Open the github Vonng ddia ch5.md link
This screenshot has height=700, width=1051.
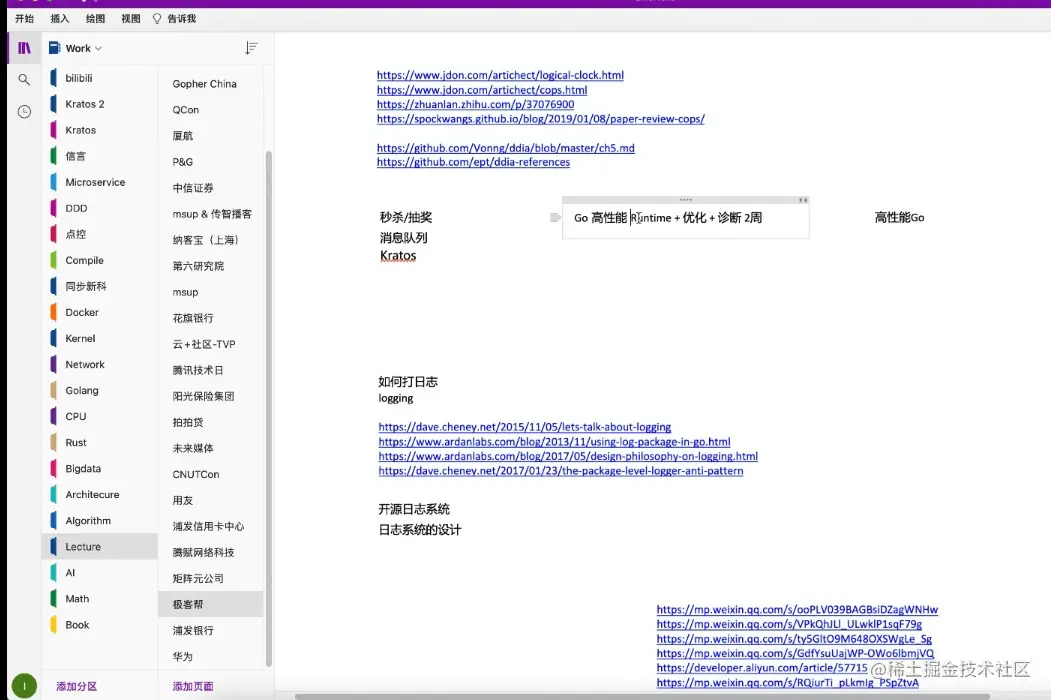tap(505, 148)
